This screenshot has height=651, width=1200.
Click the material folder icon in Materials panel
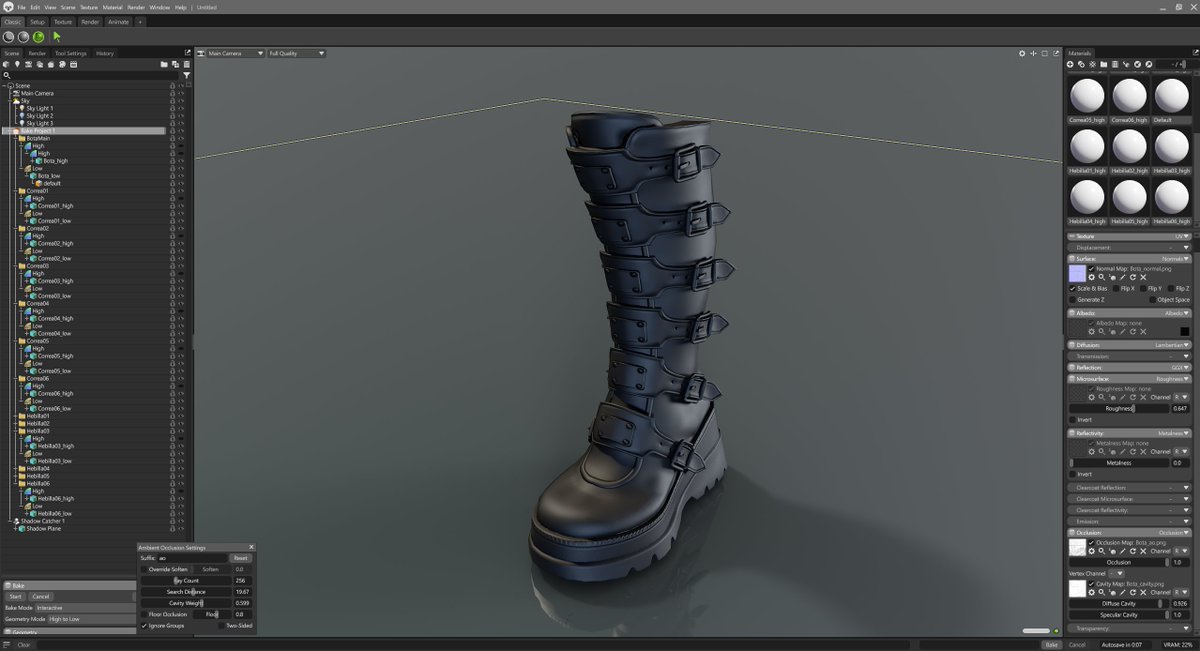click(1104, 64)
